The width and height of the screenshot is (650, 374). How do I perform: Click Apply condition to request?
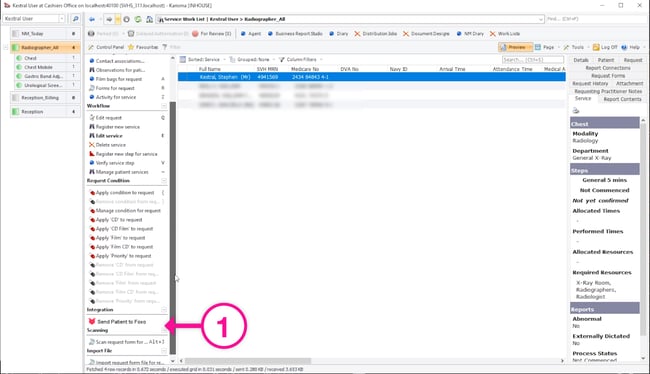125,193
